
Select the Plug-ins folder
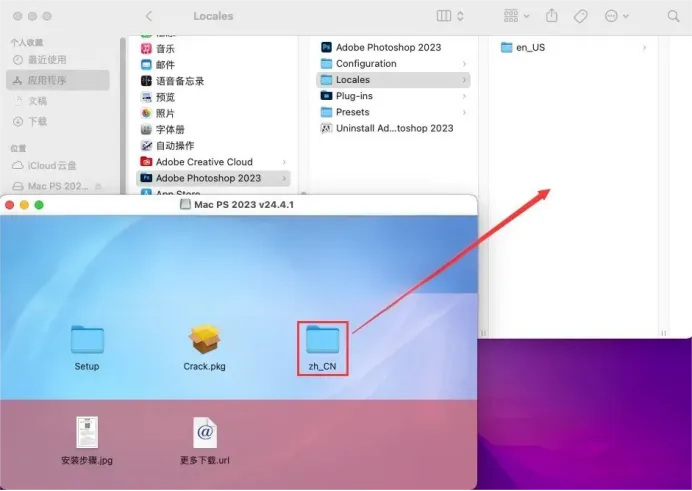tap(393, 96)
